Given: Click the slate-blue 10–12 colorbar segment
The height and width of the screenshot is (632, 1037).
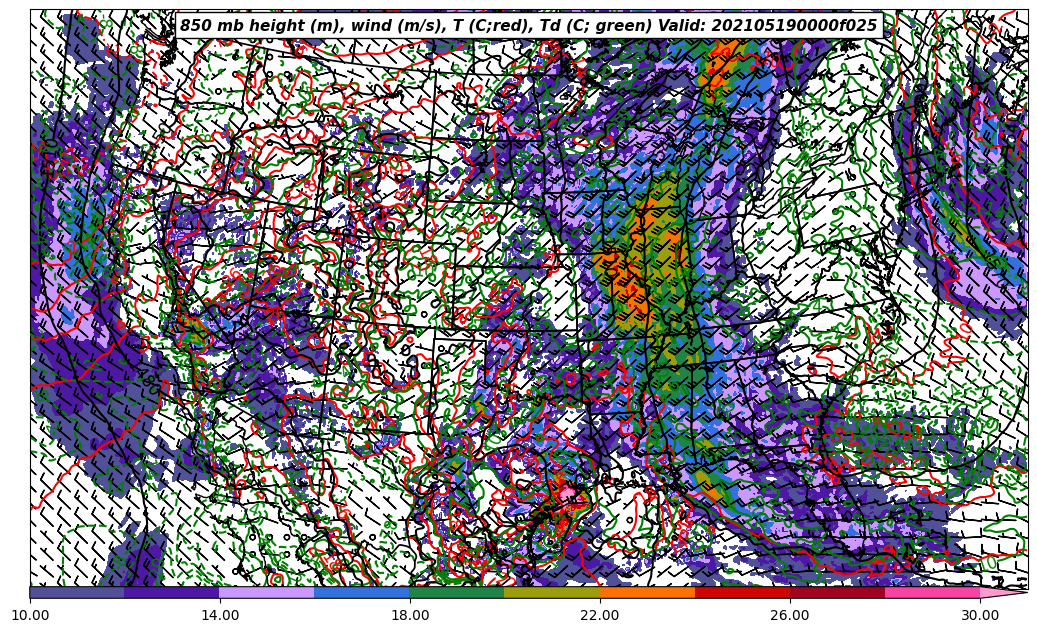Looking at the screenshot, I should [x=77, y=592].
